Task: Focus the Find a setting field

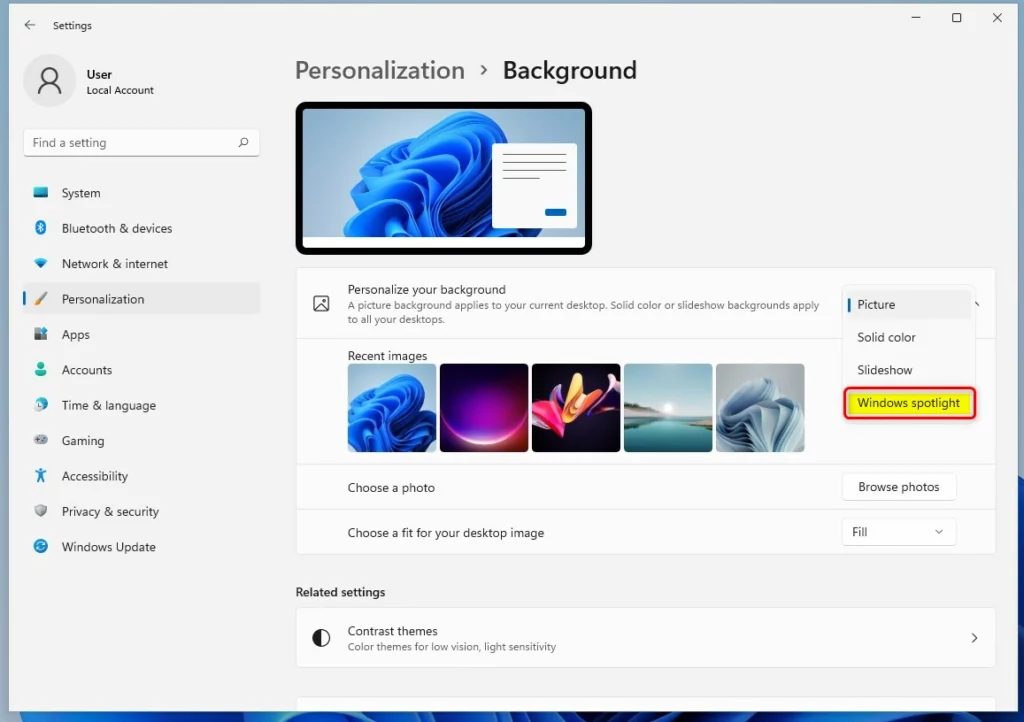Action: tap(141, 142)
